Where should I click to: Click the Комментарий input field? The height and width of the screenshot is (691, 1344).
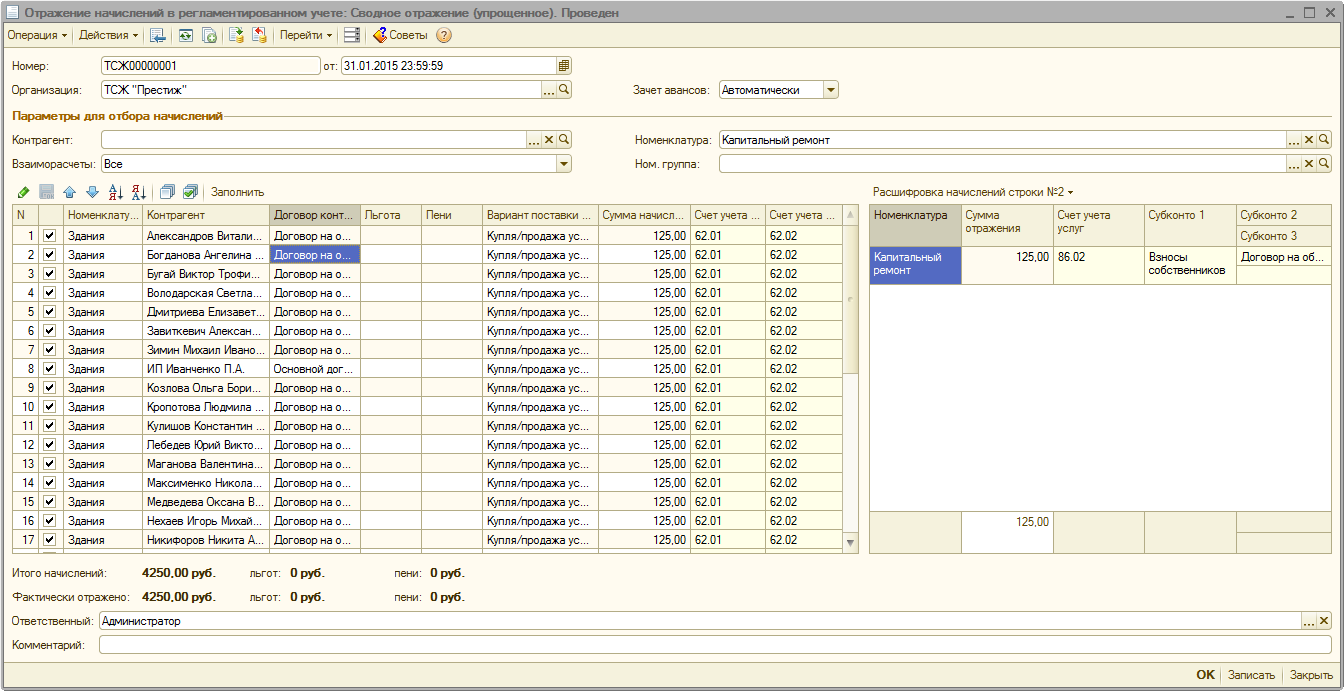[715, 645]
